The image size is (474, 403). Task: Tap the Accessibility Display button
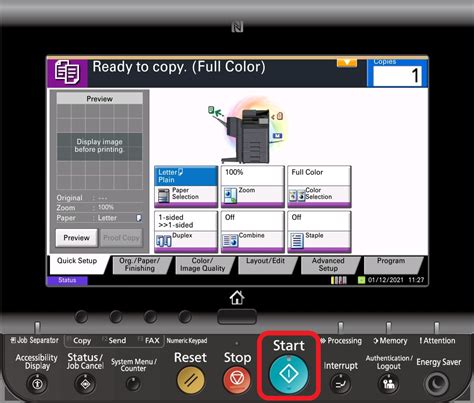(37, 384)
